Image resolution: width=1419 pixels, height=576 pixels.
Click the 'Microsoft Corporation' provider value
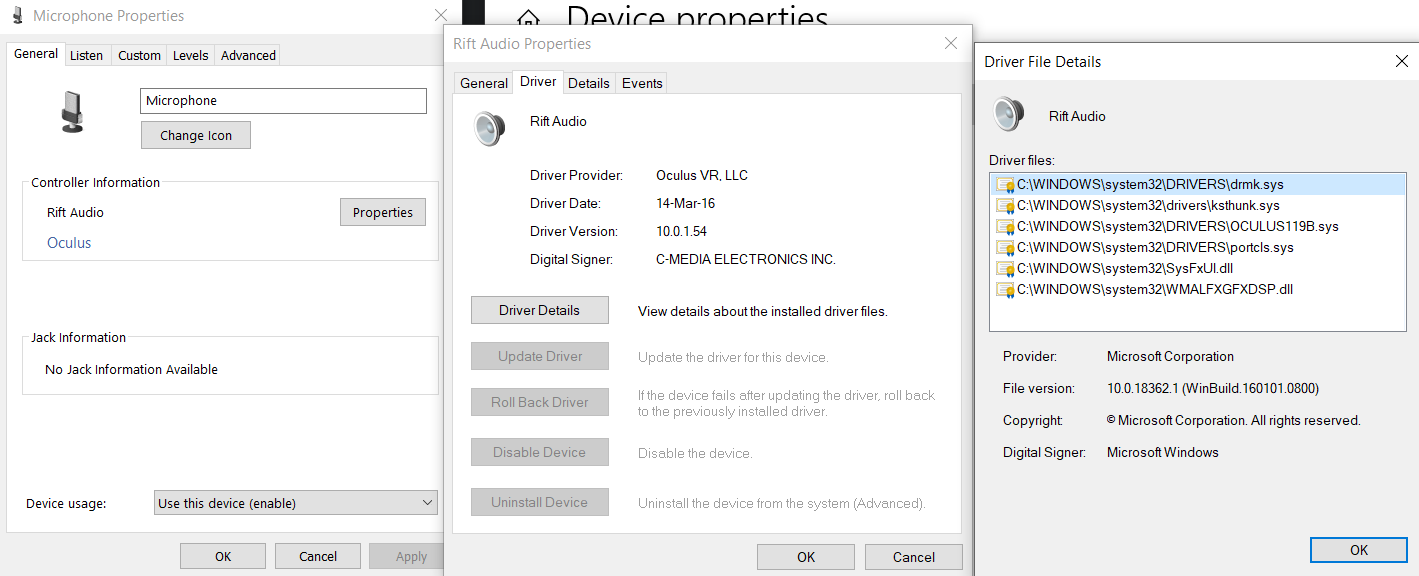(x=1170, y=356)
